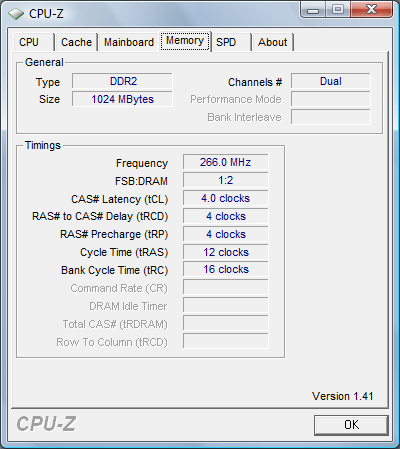
Task: Click the empty Performance Mode field
Action: [x=331, y=99]
